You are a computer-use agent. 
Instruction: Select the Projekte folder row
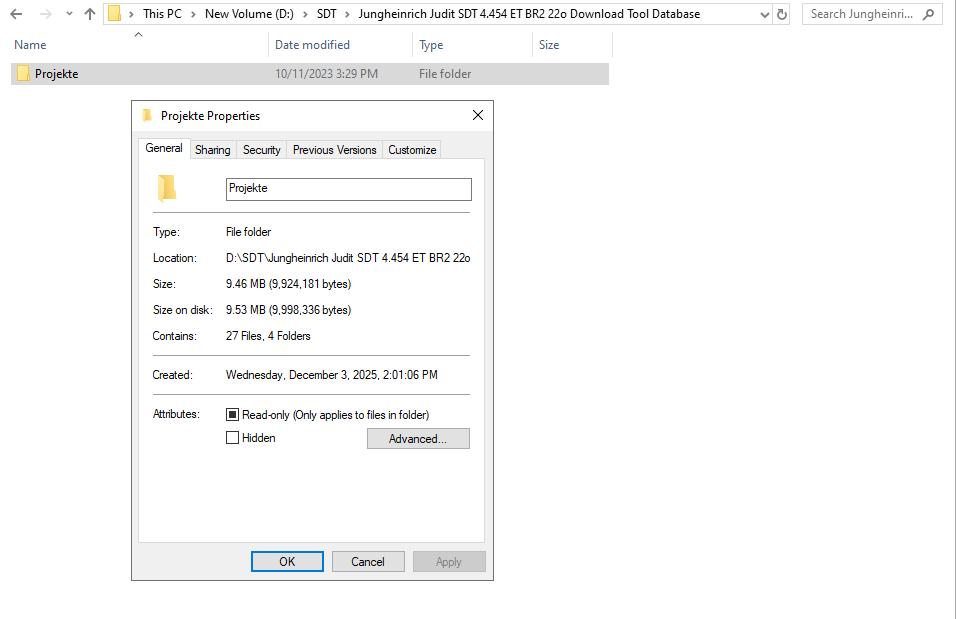pos(310,74)
